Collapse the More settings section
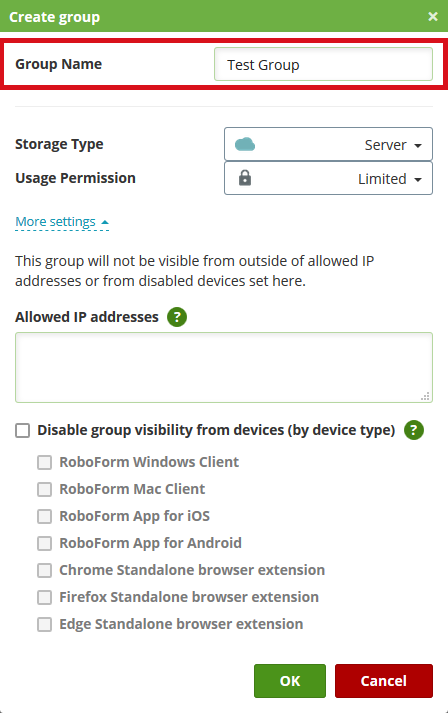This screenshot has width=448, height=713. click(62, 222)
